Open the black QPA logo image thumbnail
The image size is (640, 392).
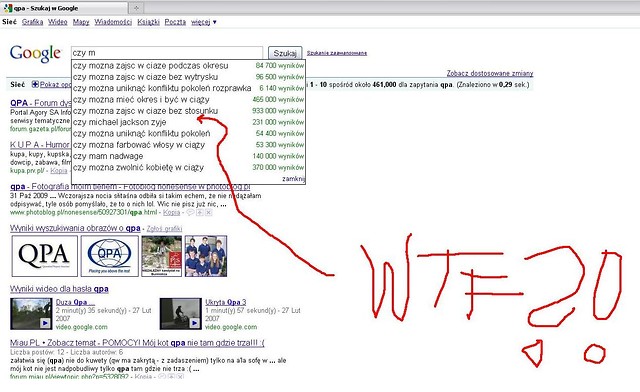click(44, 256)
